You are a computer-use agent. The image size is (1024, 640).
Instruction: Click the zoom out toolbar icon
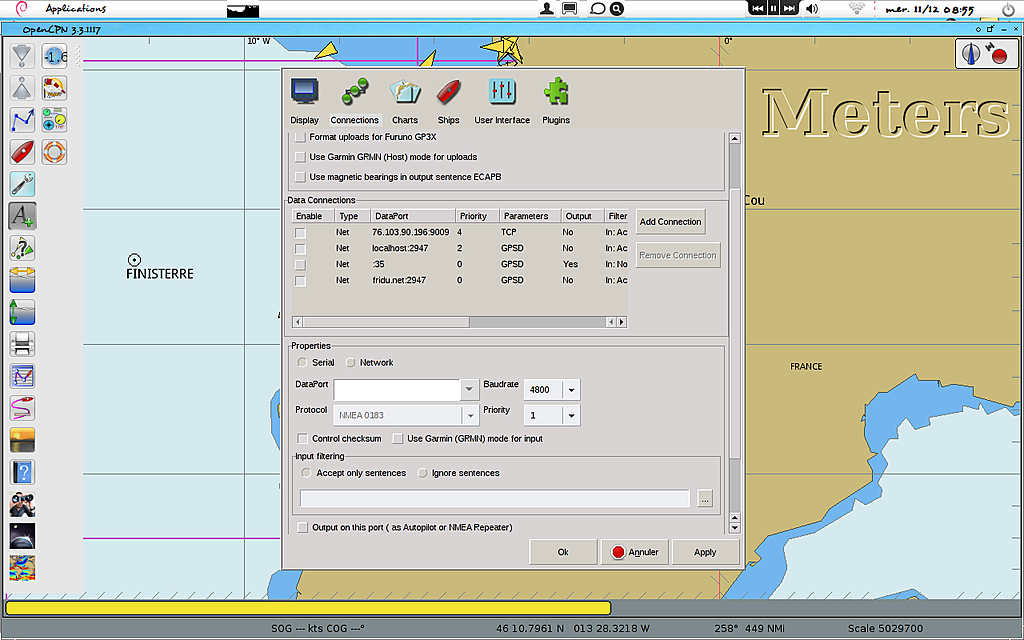pyautogui.click(x=22, y=88)
